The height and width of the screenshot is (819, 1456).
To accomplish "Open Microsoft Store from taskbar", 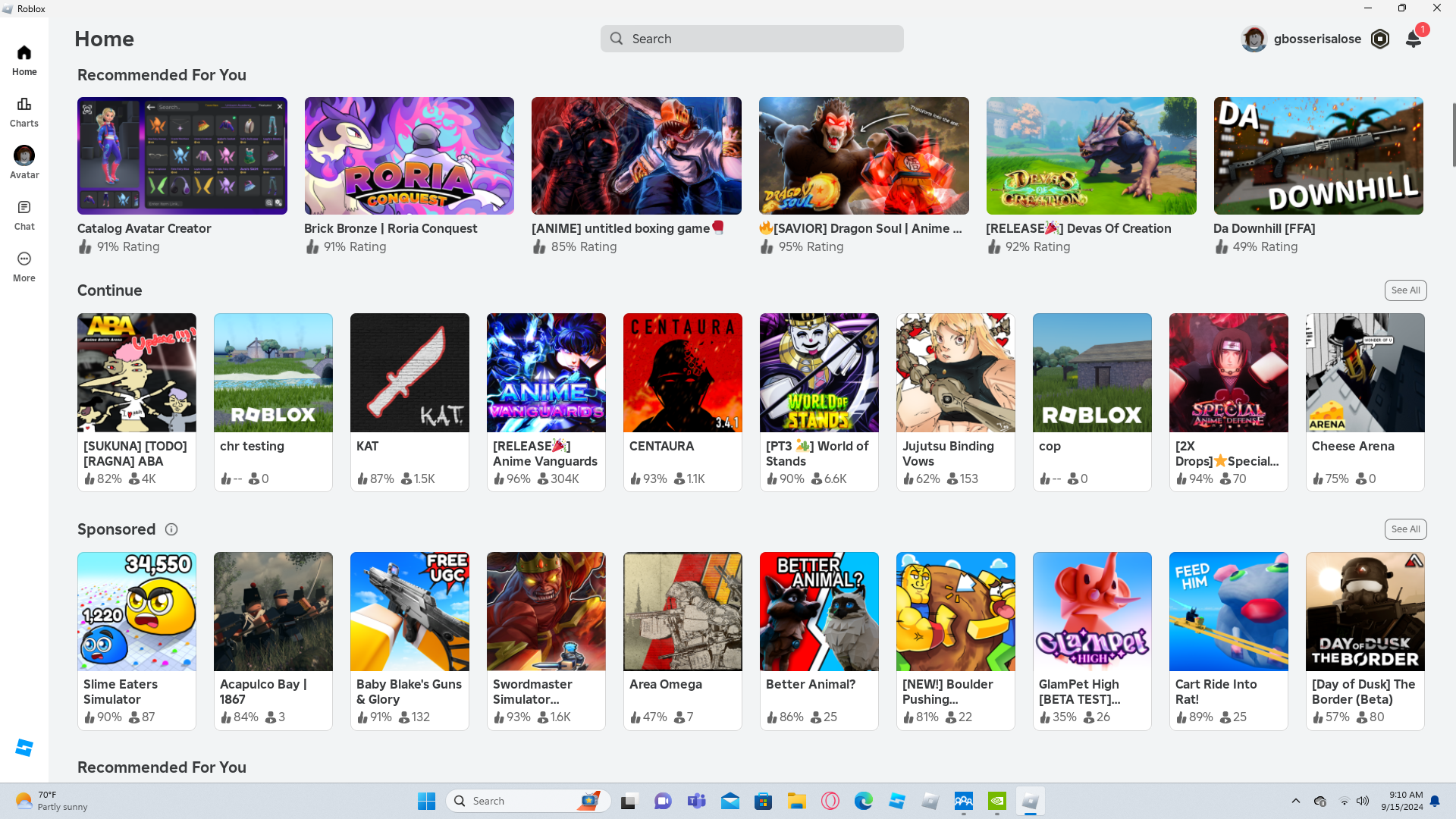I will [x=763, y=801].
